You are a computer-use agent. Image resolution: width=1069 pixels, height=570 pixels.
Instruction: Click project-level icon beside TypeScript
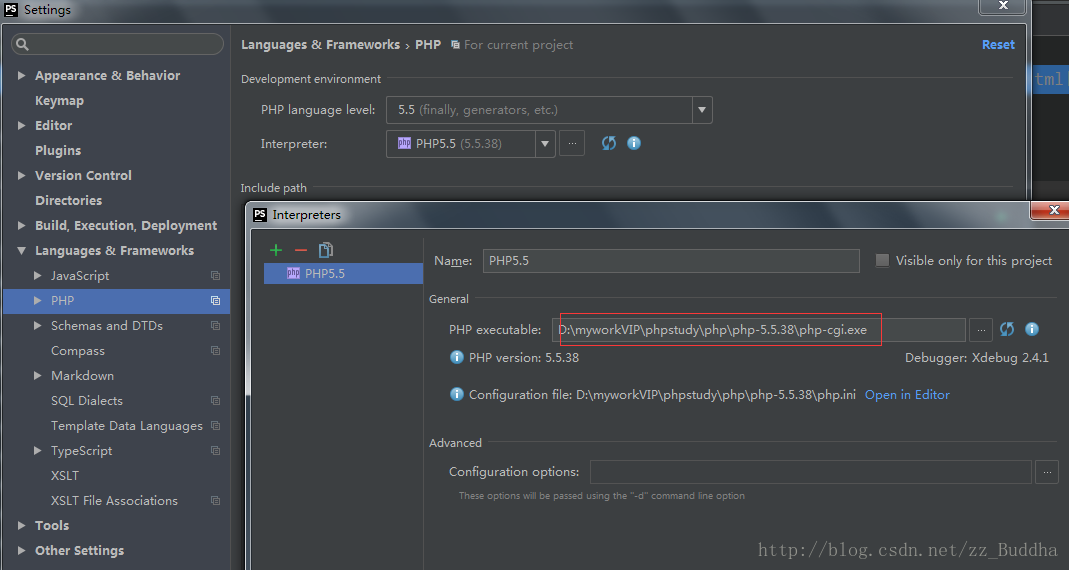point(215,451)
